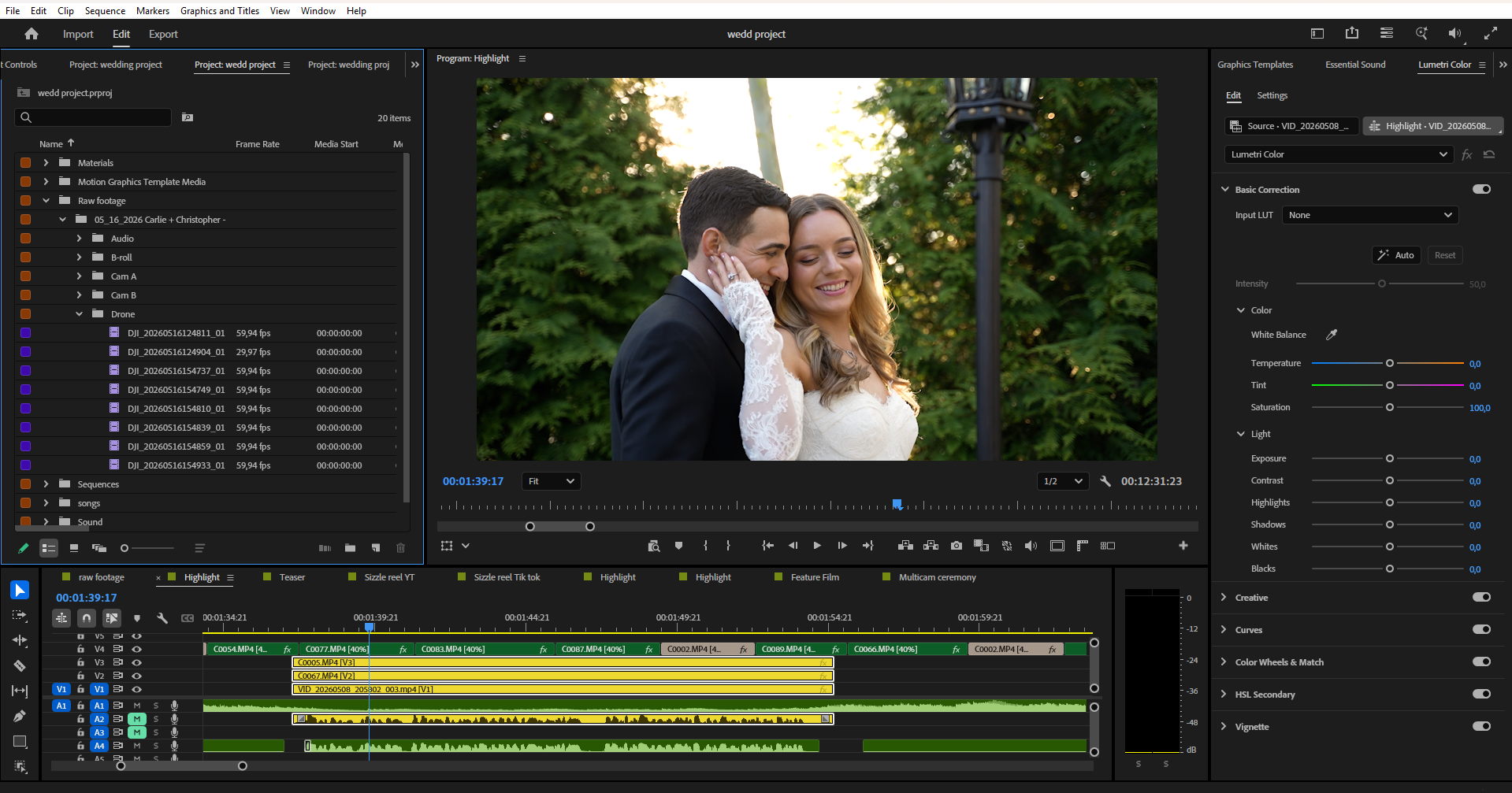
Task: Select the Ripple Edit tool
Action: [20, 640]
